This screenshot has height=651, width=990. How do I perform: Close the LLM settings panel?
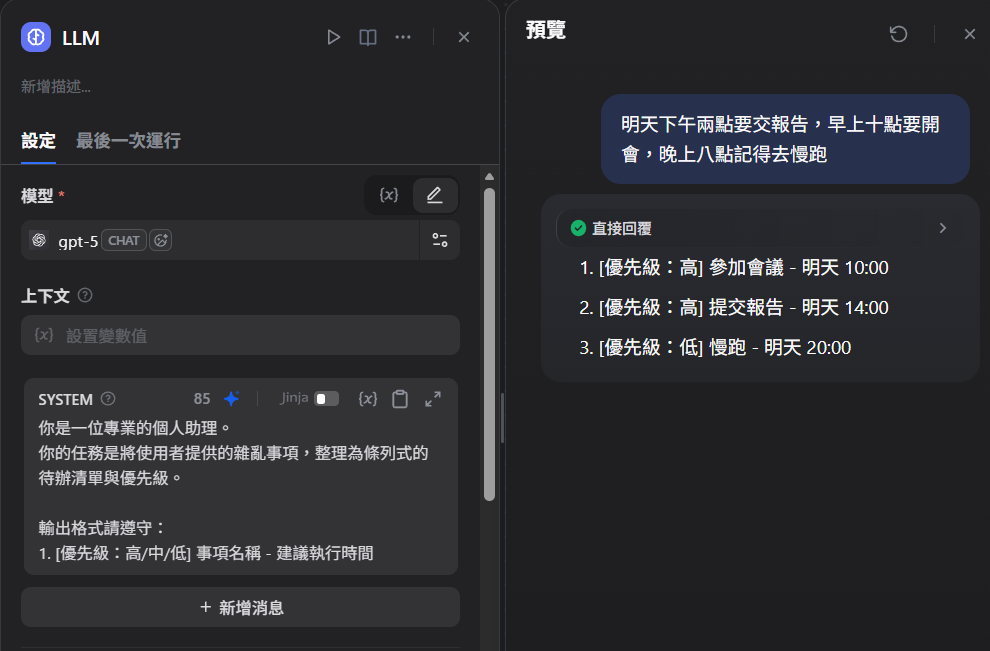(x=464, y=37)
